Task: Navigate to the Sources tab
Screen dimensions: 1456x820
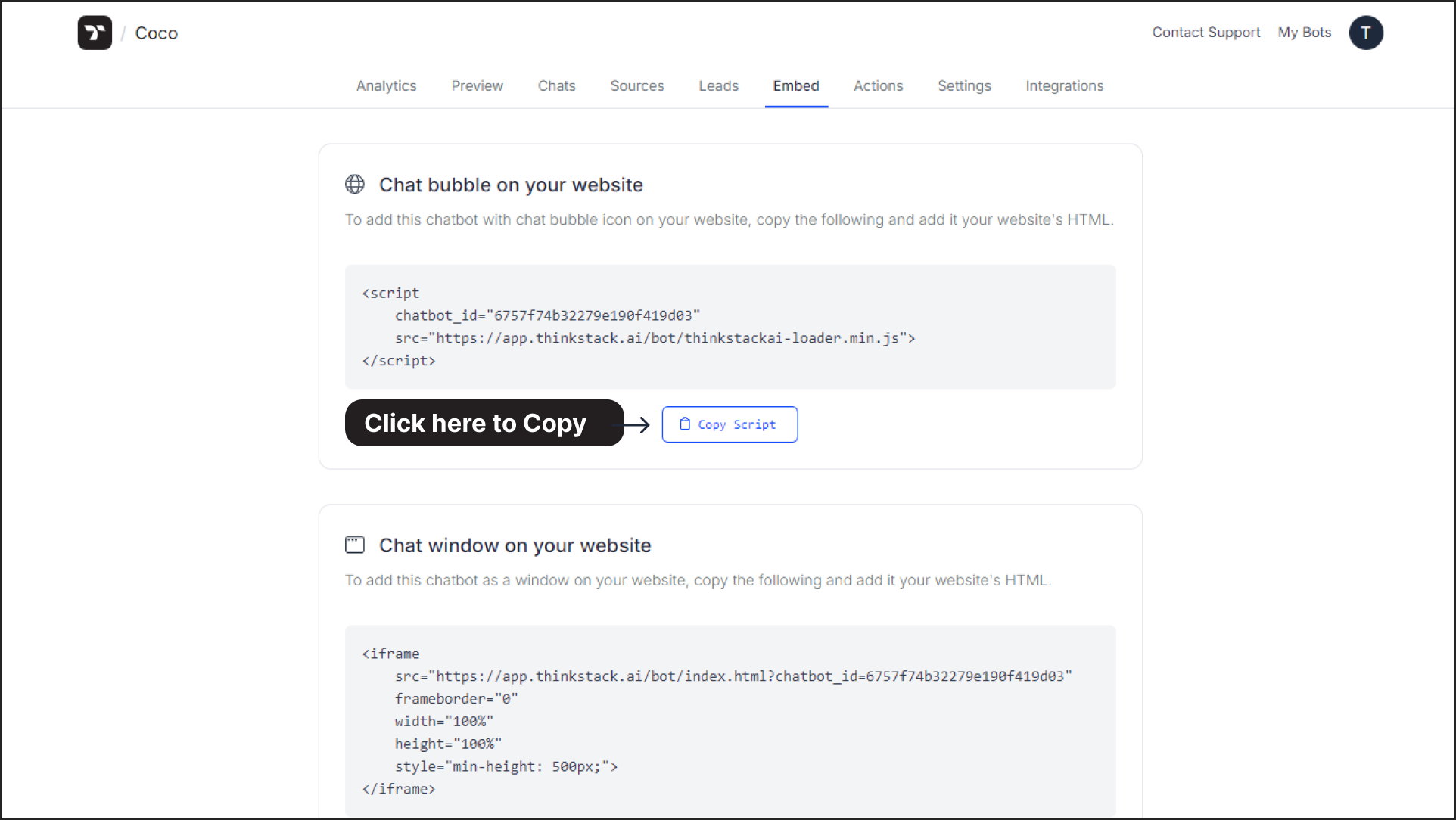Action: (637, 86)
